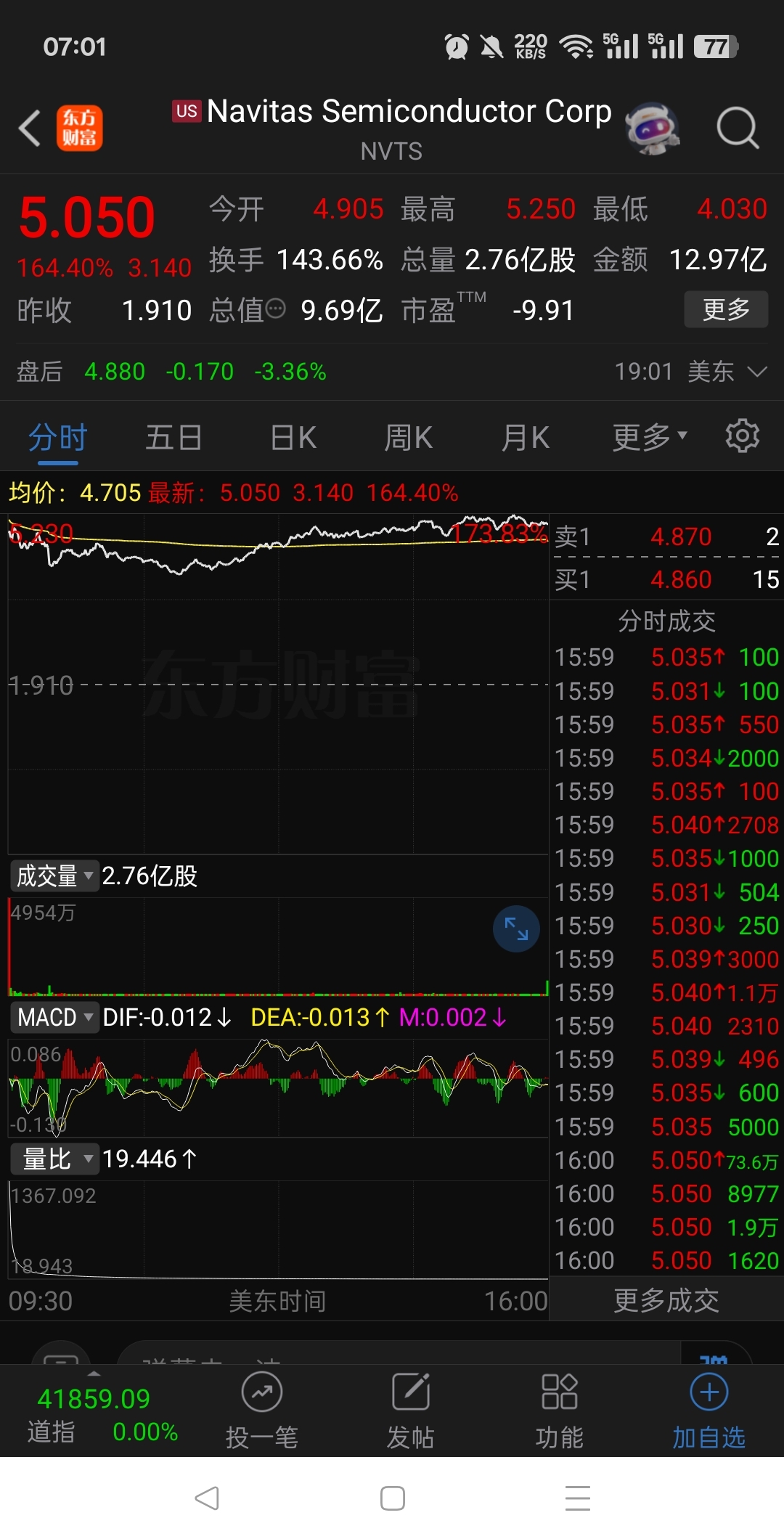The image size is (784, 1539).
Task: Tap the battery indicator in status bar
Action: 716,47
